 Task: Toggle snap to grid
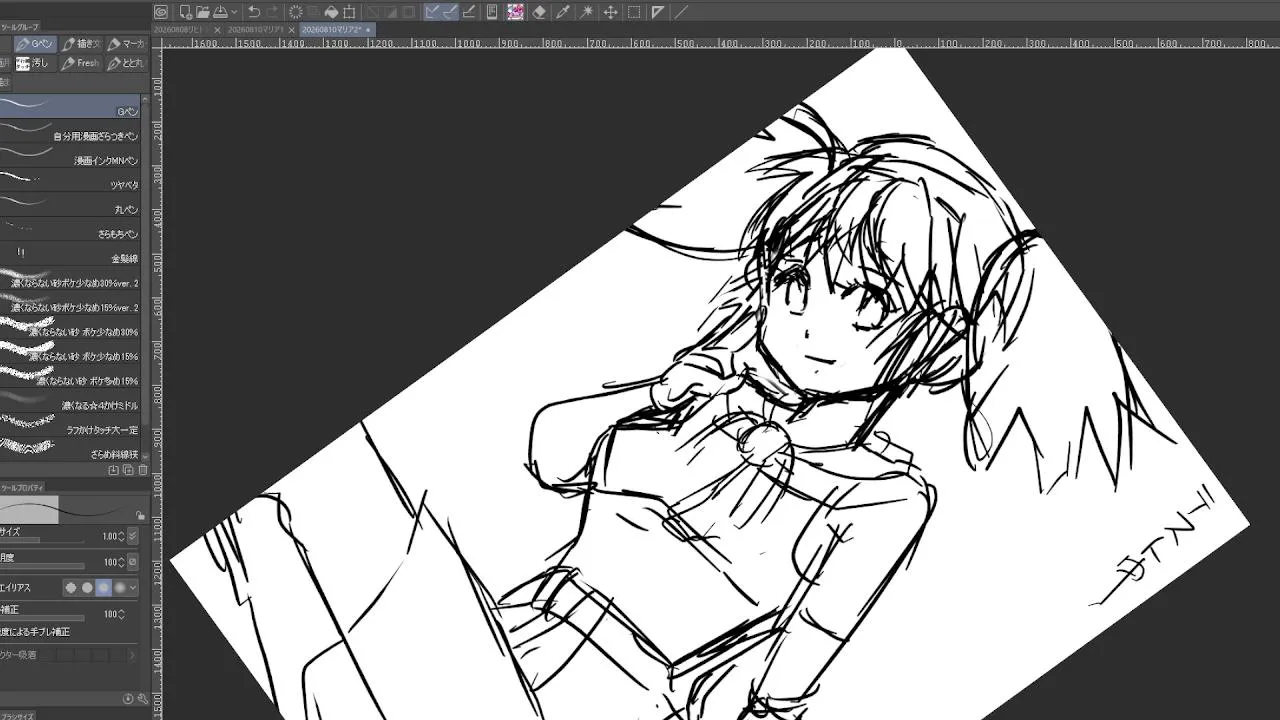tap(468, 12)
